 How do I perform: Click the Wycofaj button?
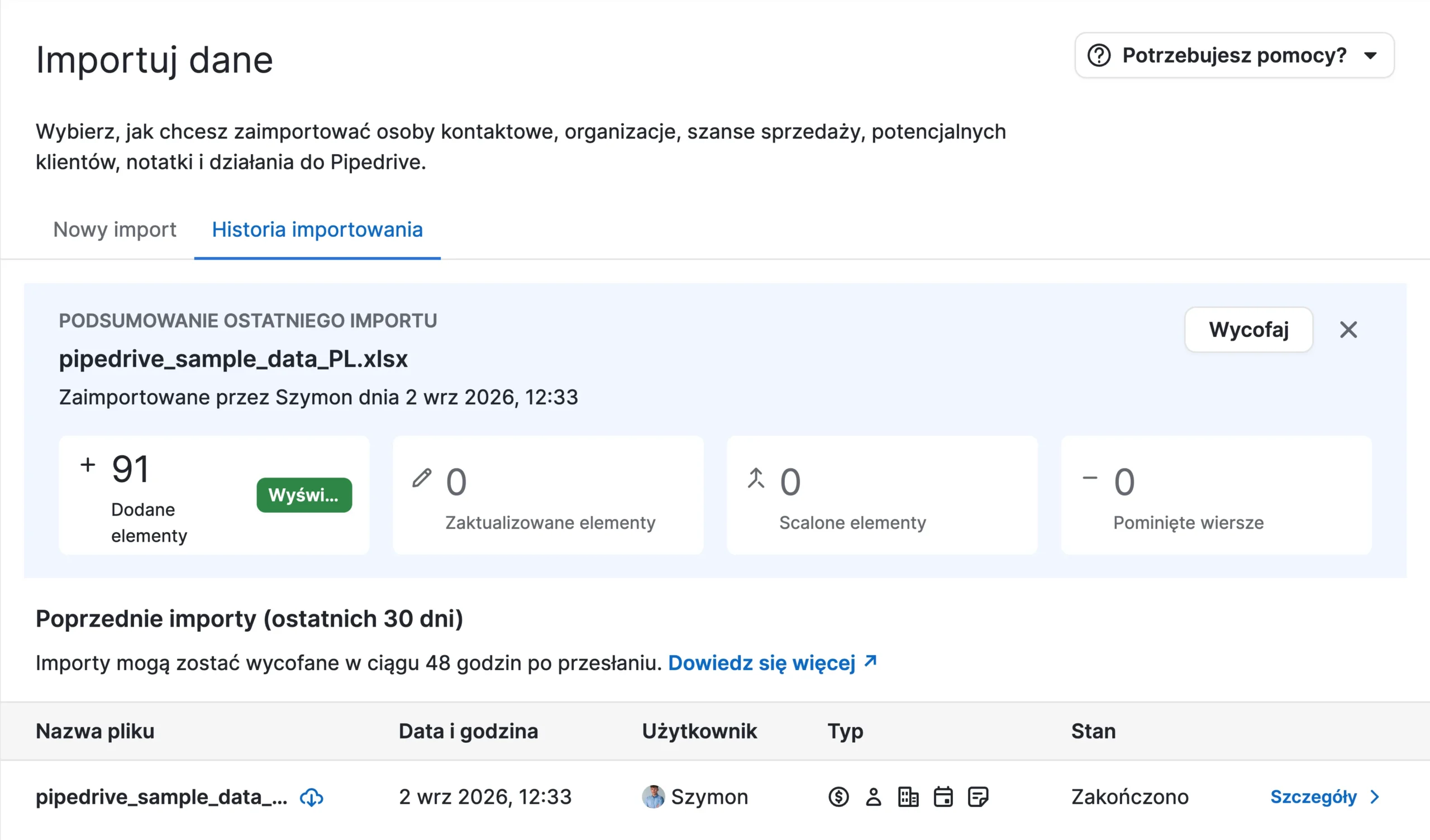click(x=1248, y=329)
